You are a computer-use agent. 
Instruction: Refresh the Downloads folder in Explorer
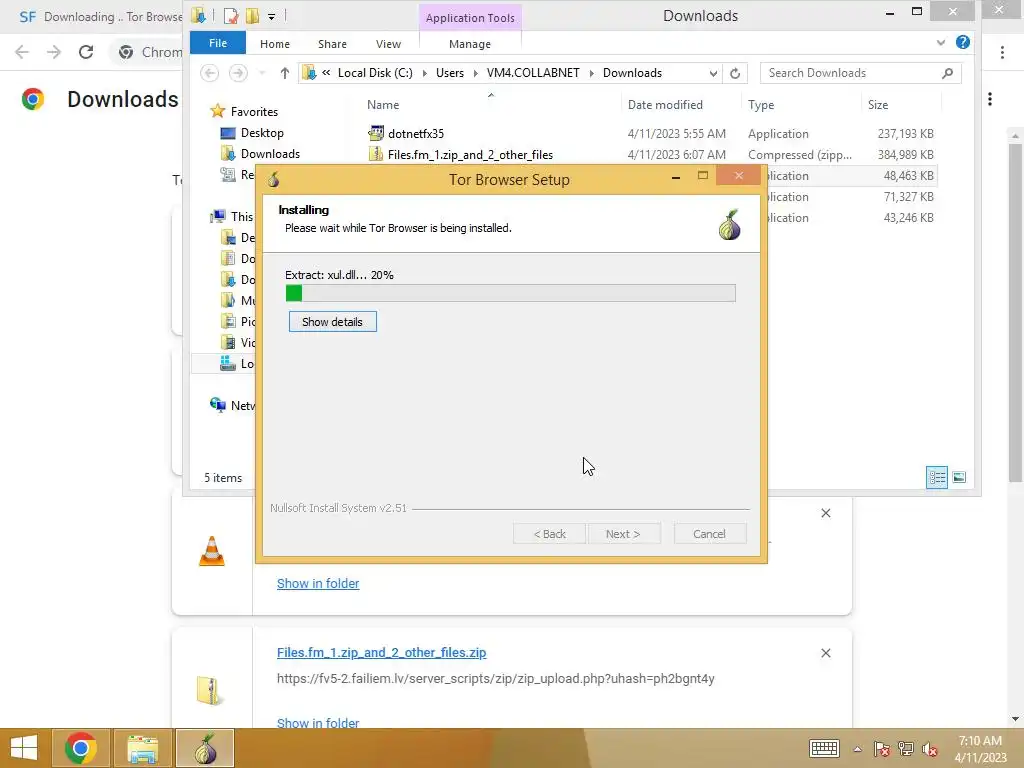click(x=735, y=73)
